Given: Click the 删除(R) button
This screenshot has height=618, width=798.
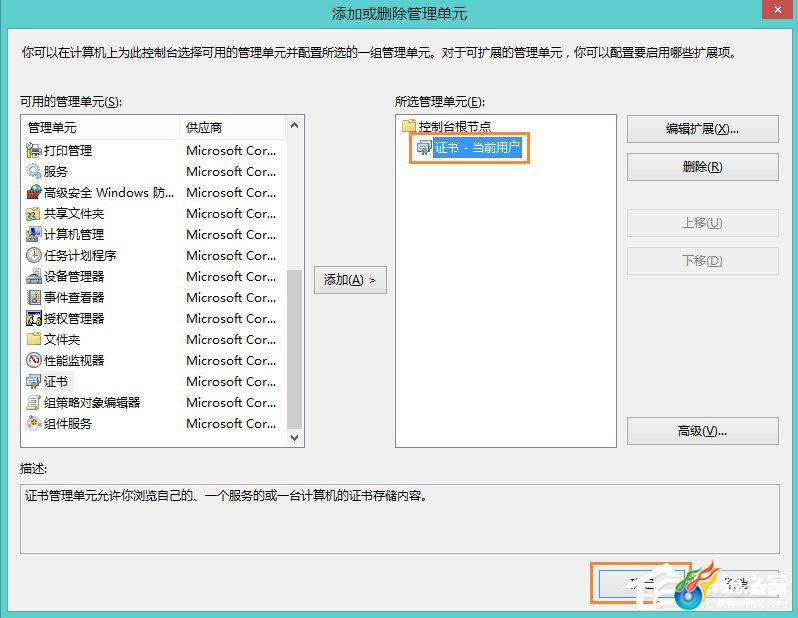Looking at the screenshot, I should 702,167.
